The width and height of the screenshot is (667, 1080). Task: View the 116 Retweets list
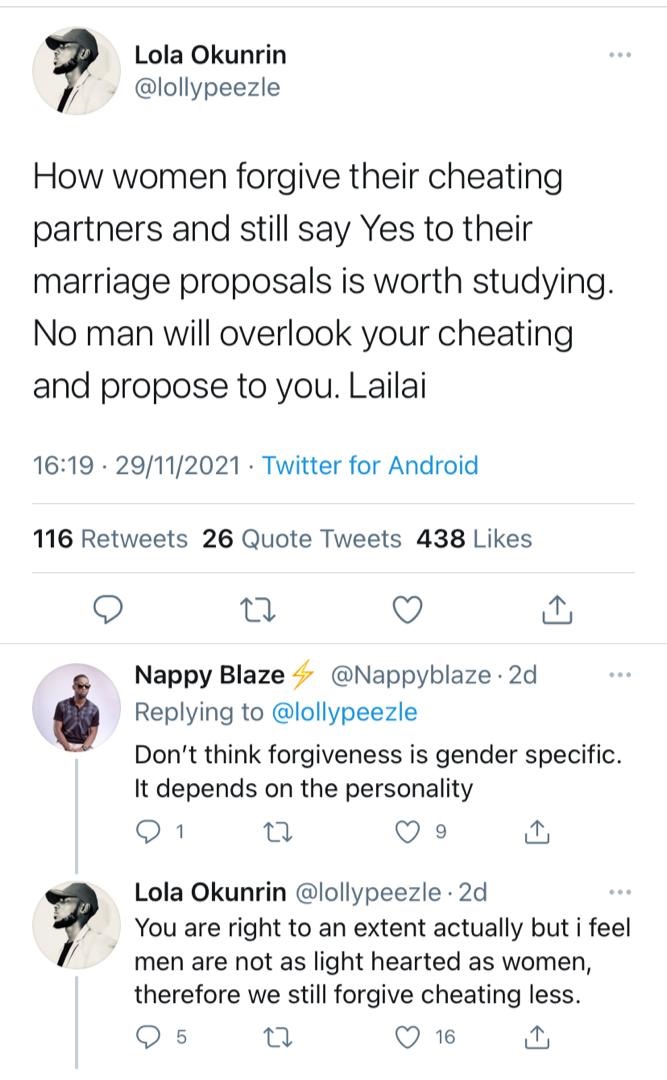click(110, 539)
